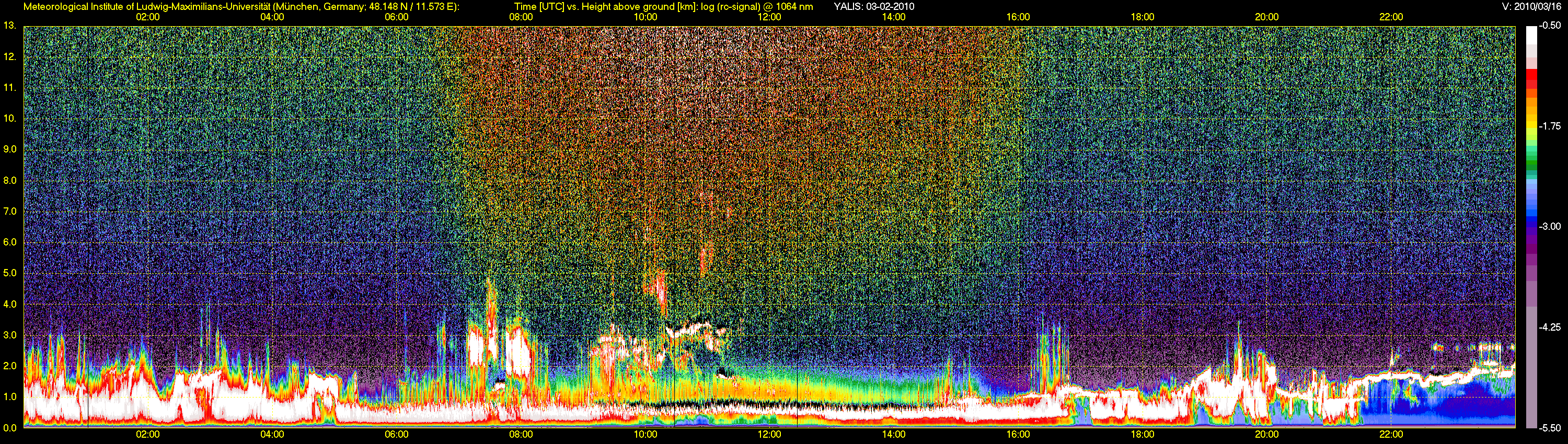This screenshot has width=1568, height=444.
Task: Click the -5.50 value on the color scale
Action: tap(1550, 428)
